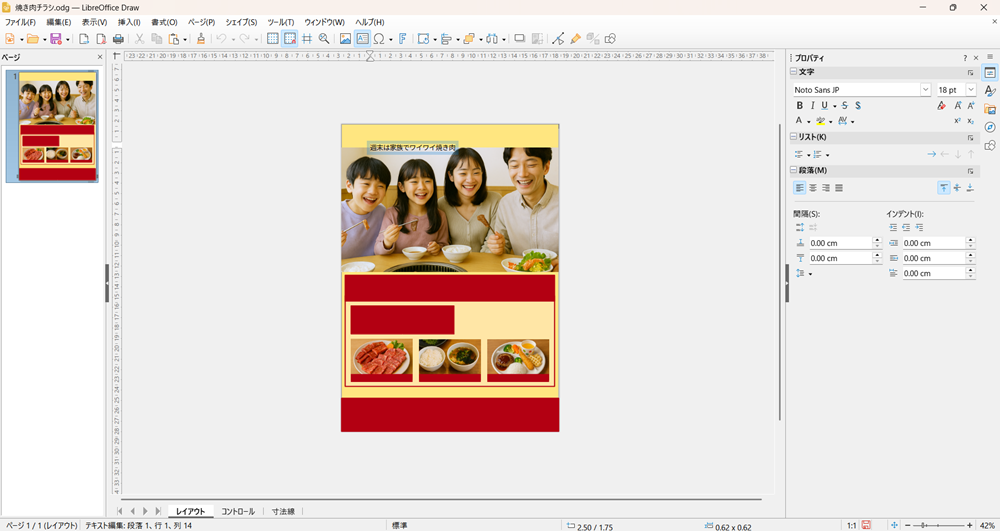Toggle the Snap to Grid icon
Screen dimensions: 1000x531
pos(290,39)
